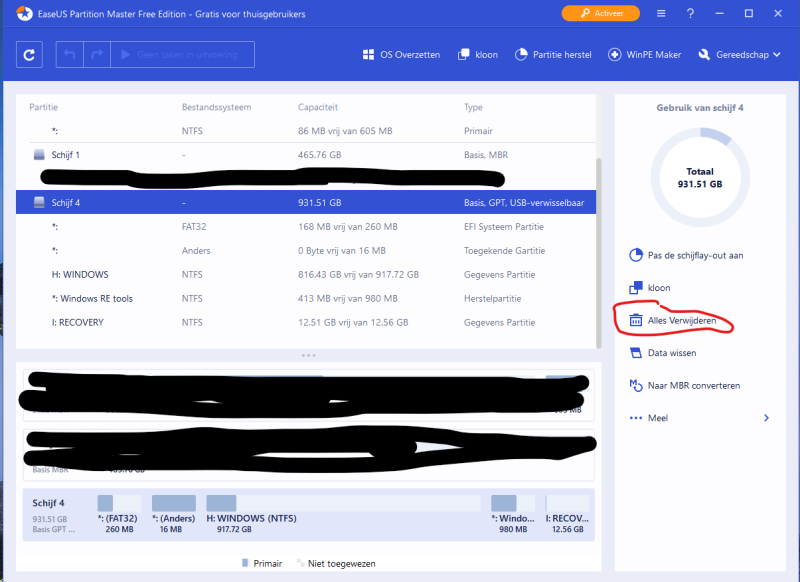This screenshot has width=800, height=582.
Task: Click the refresh disk icon
Action: pyautogui.click(x=29, y=55)
